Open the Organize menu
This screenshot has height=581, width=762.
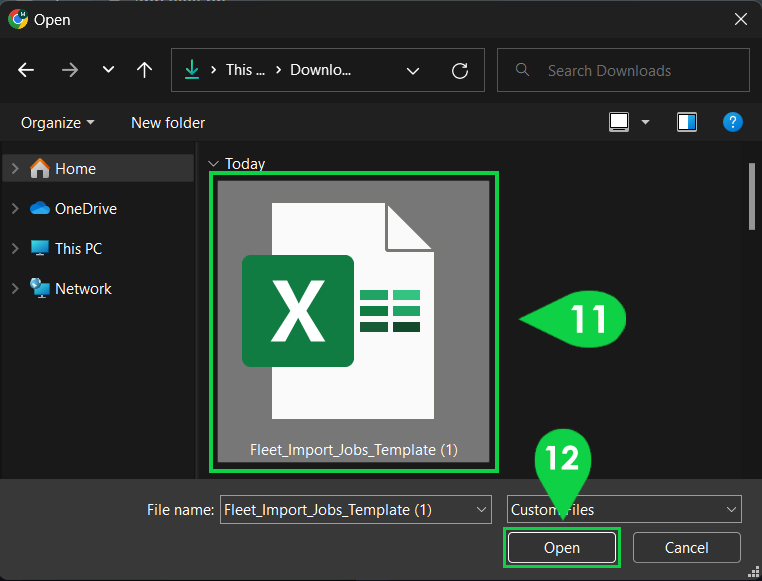pyautogui.click(x=57, y=122)
